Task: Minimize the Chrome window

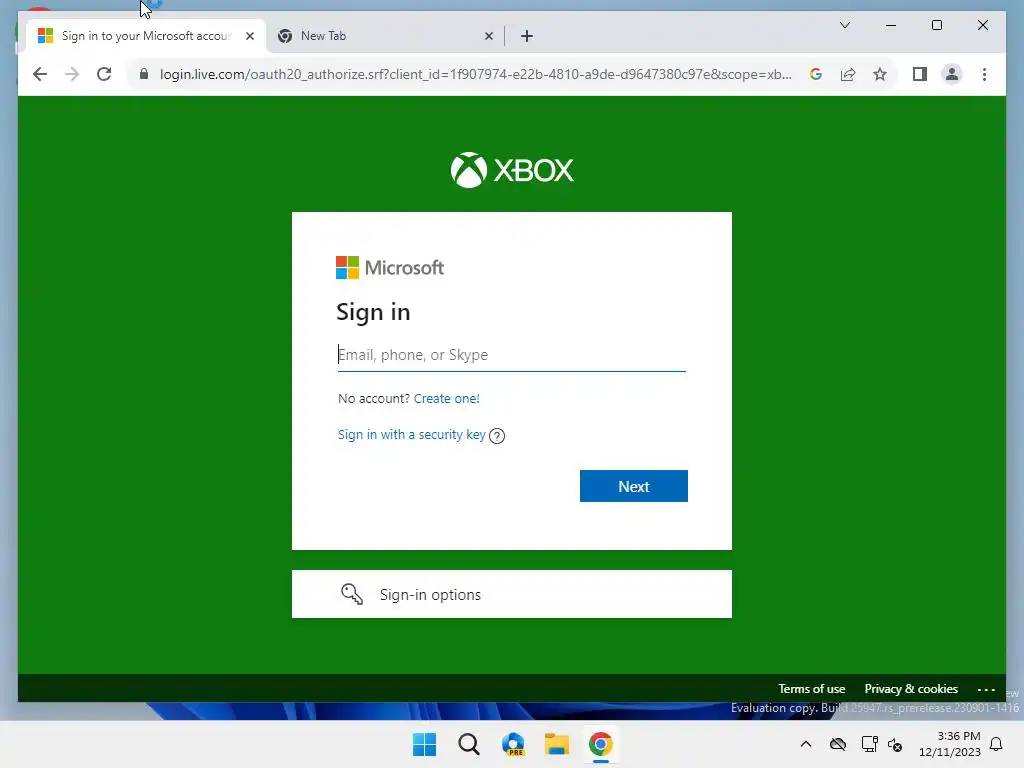Action: 891,25
